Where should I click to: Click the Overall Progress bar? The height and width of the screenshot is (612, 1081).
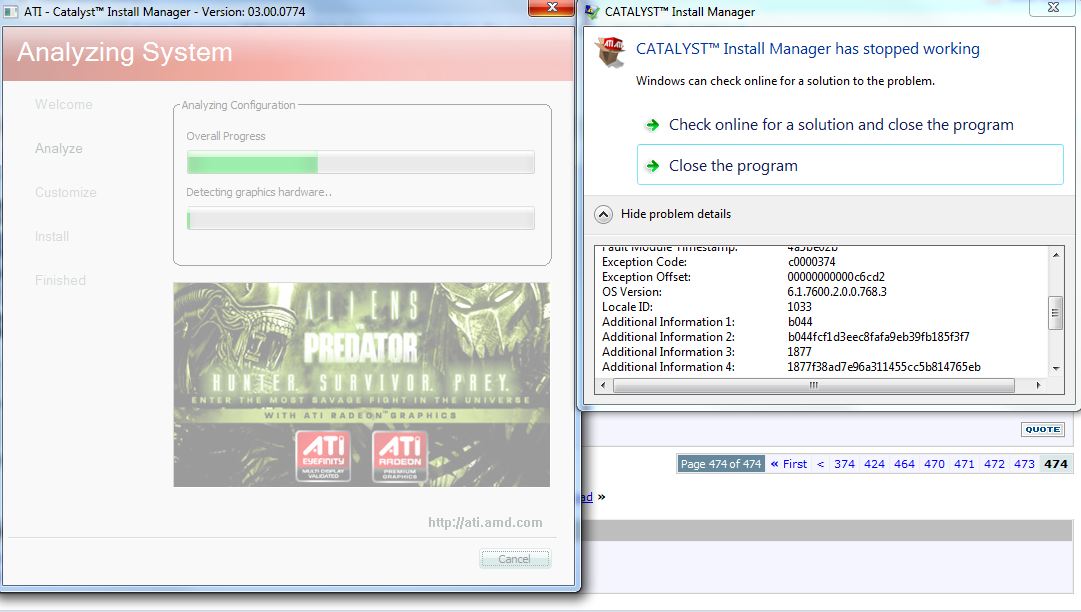pyautogui.click(x=361, y=163)
